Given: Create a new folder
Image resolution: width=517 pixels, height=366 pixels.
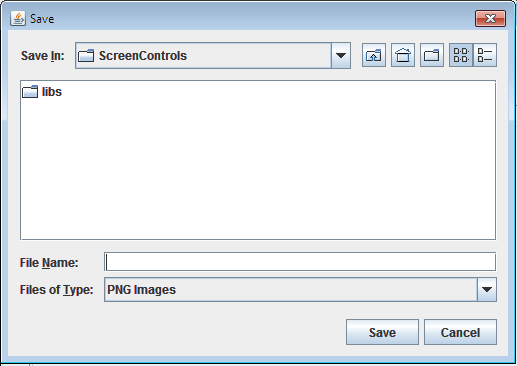Looking at the screenshot, I should [432, 55].
